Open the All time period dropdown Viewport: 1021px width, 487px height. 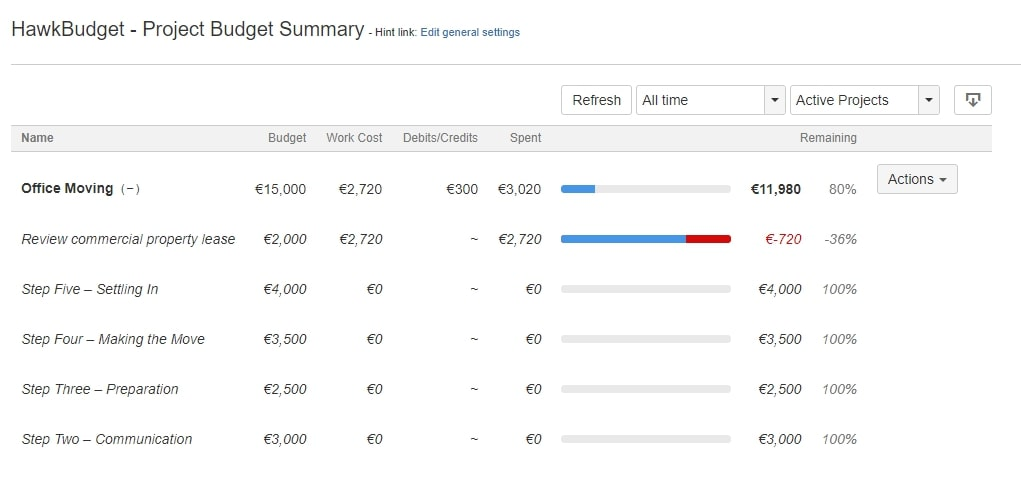[710, 100]
